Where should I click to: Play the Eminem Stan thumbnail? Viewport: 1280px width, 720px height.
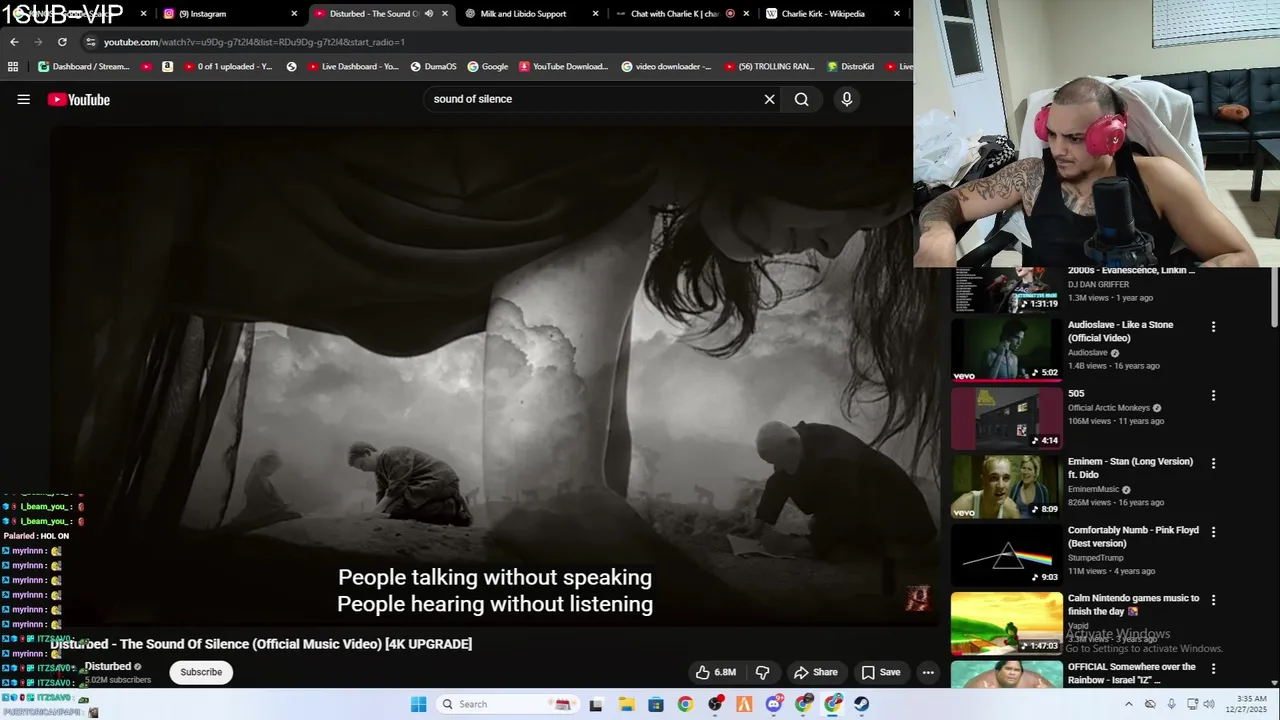(1006, 487)
